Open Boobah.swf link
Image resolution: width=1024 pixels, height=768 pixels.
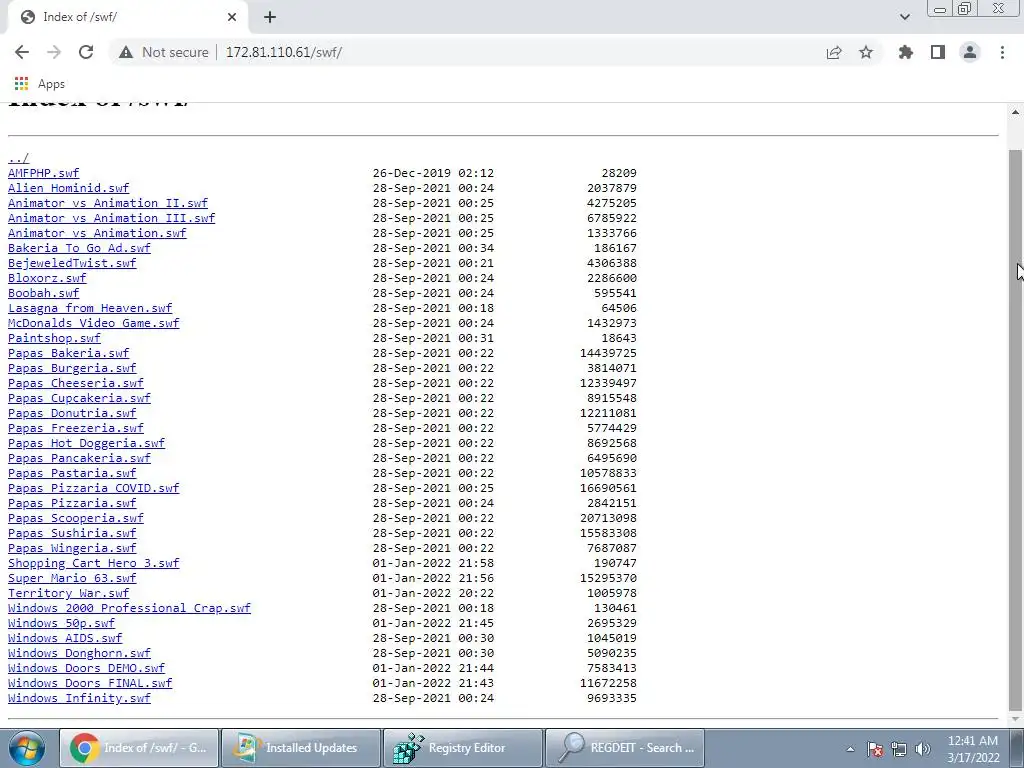pos(43,293)
